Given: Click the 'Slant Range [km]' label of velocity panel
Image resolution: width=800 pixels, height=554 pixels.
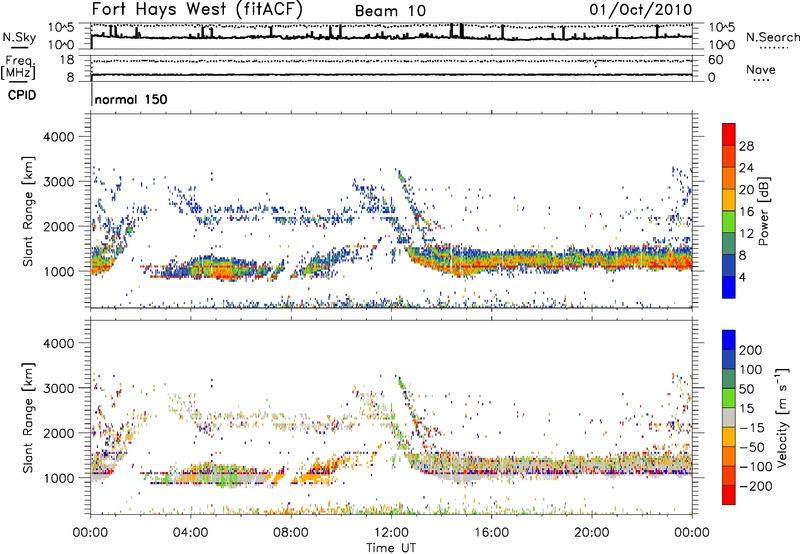Looking at the screenshot, I should [28, 418].
